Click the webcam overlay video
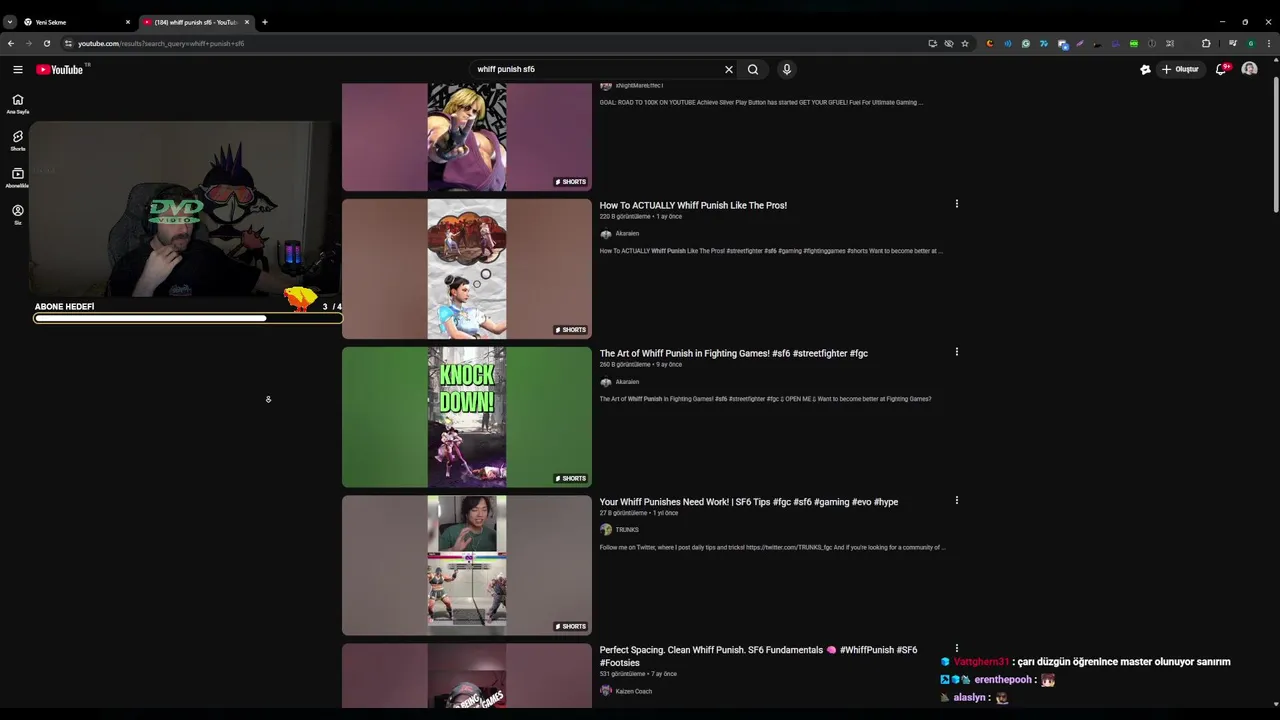Viewport: 1280px width, 720px height. (x=185, y=210)
